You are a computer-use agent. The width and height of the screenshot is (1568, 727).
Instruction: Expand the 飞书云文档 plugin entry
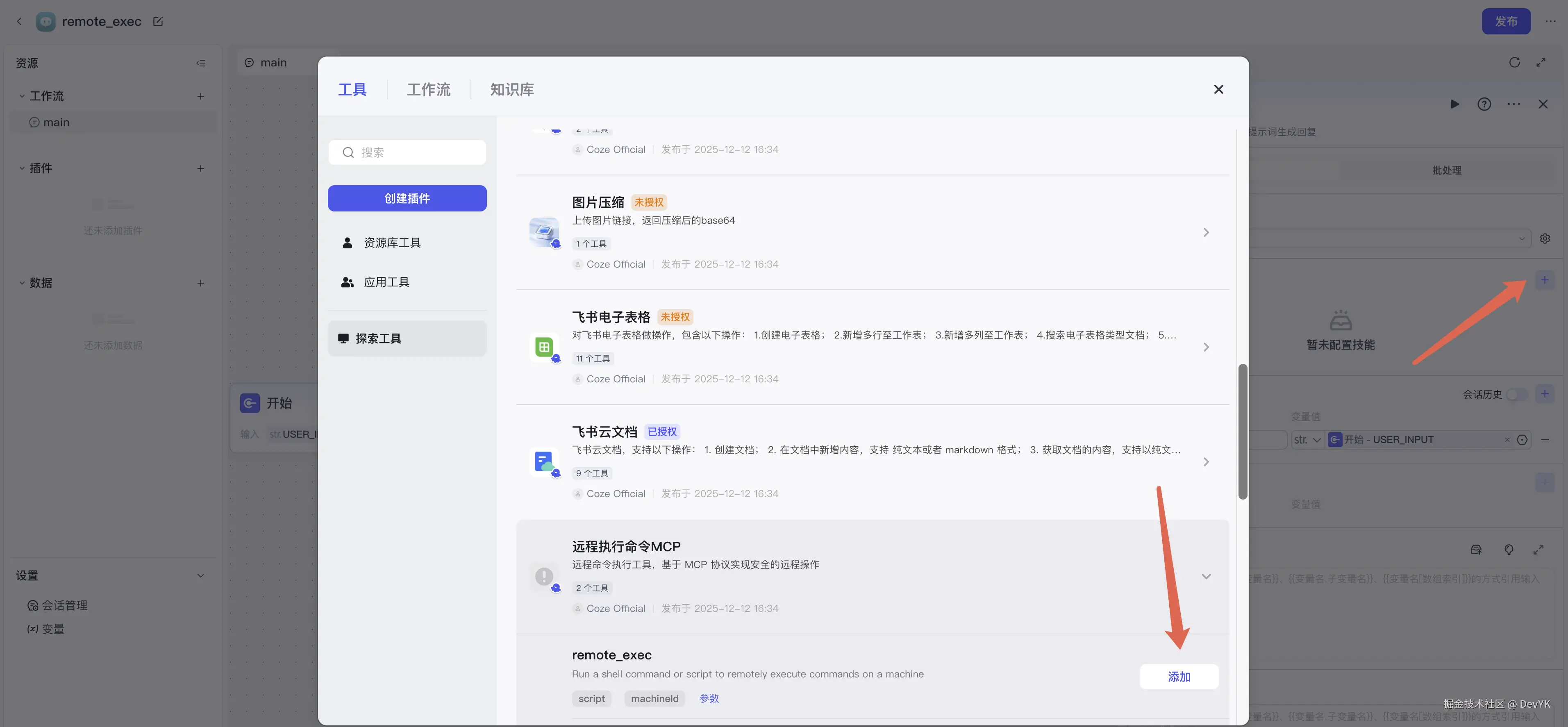point(1206,461)
